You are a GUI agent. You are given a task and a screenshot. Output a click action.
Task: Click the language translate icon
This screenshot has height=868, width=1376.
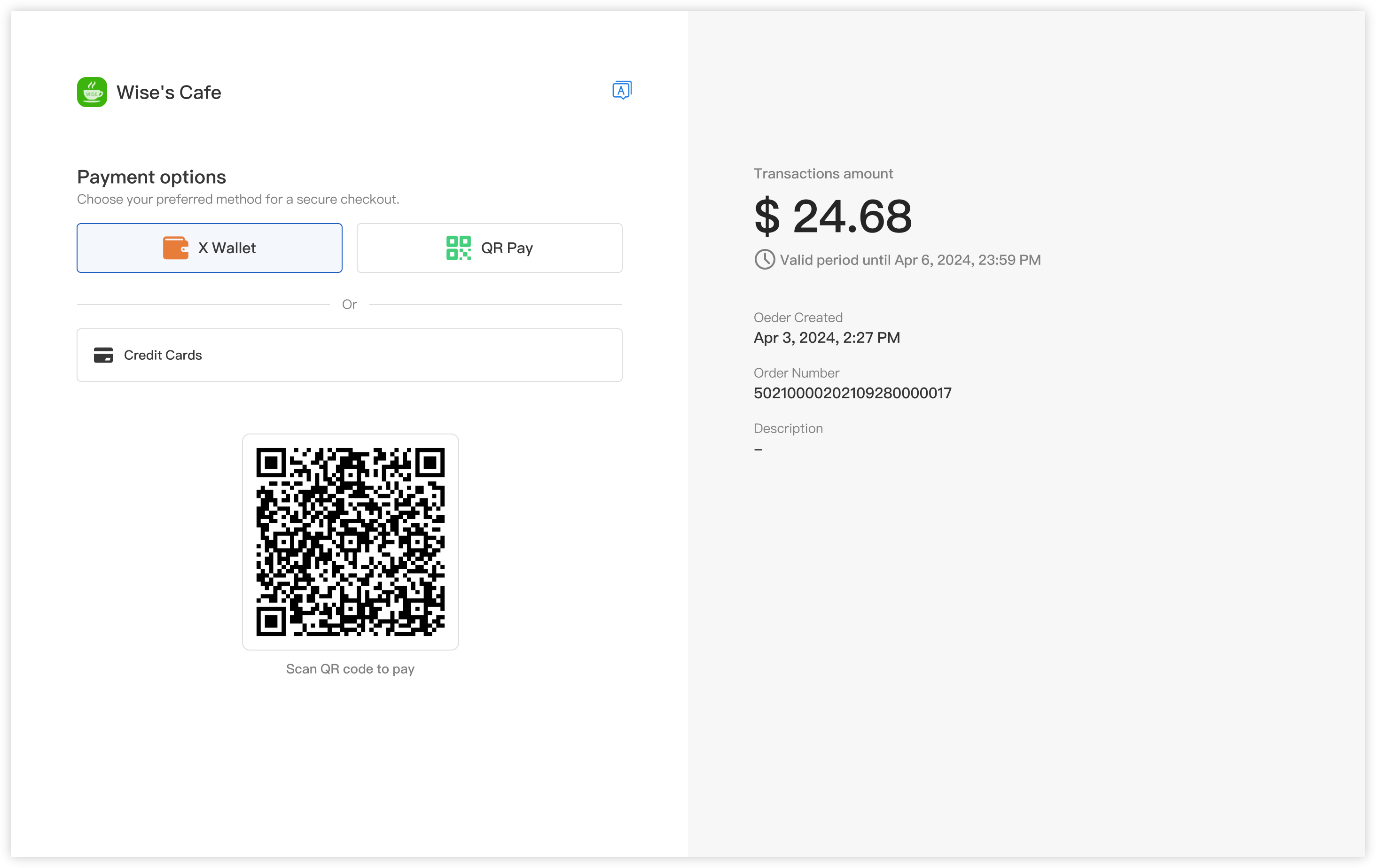tap(622, 90)
